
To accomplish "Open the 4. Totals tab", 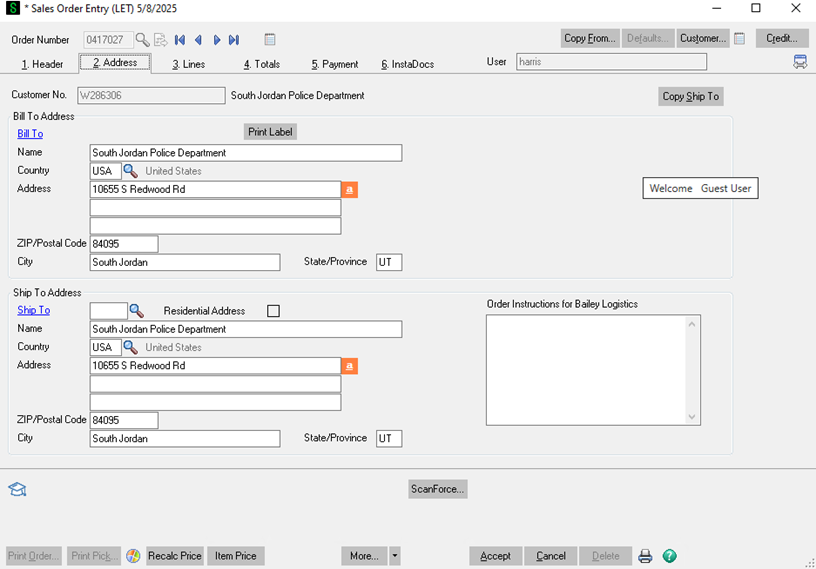I will [x=262, y=64].
